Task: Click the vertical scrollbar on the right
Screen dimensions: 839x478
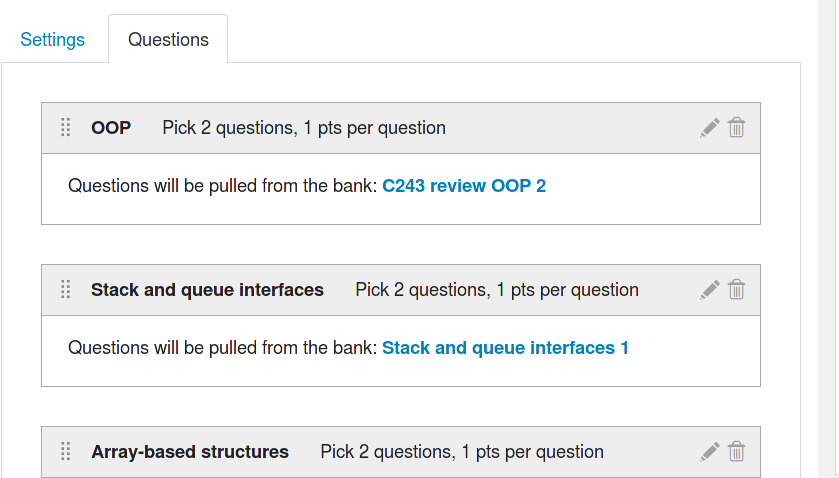Action: point(827,239)
